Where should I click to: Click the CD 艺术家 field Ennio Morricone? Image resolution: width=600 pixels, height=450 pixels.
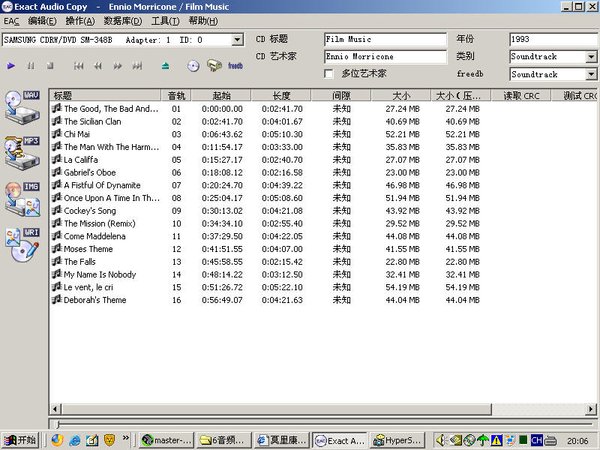point(385,57)
